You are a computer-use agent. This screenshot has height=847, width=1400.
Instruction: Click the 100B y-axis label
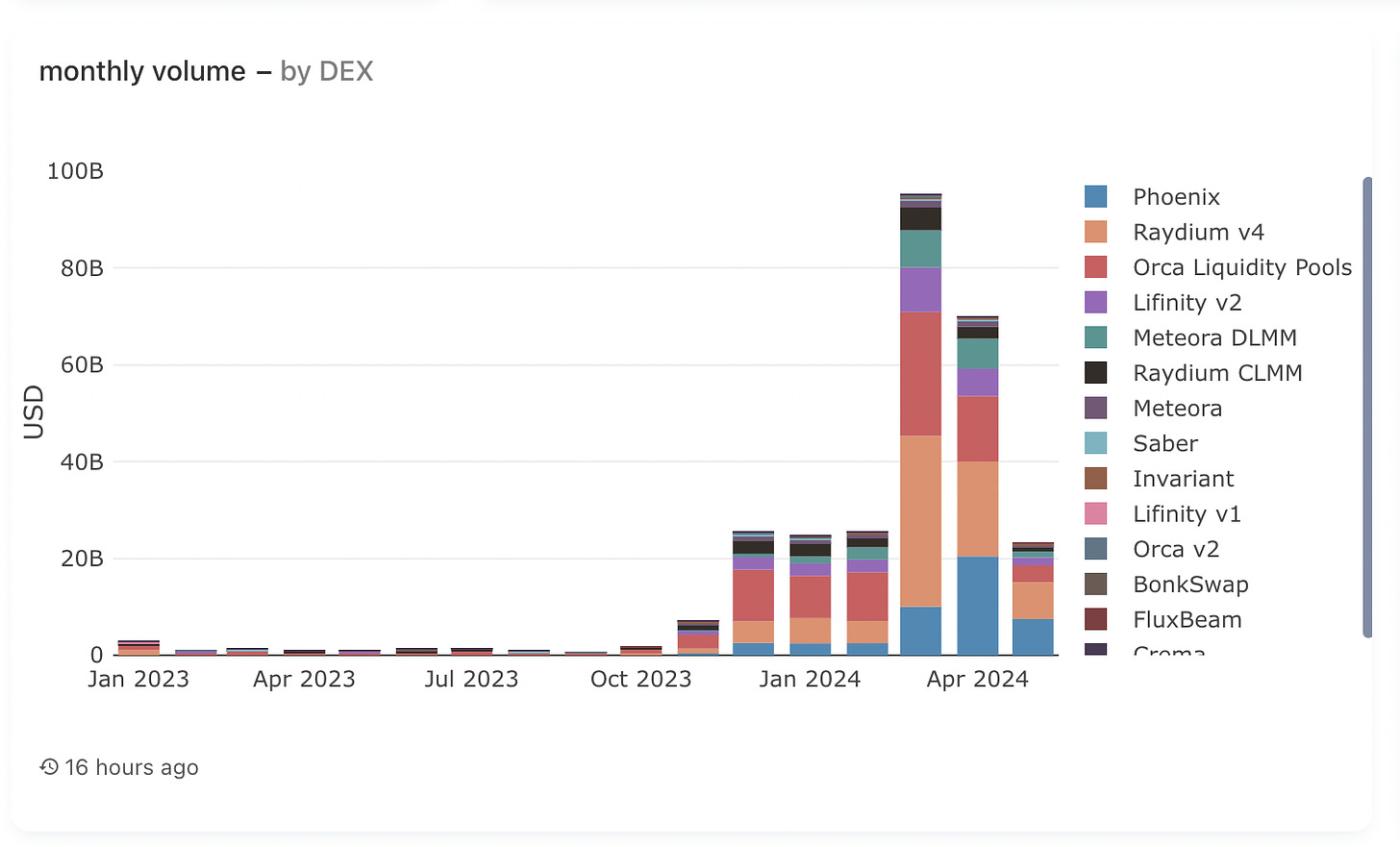coord(75,171)
